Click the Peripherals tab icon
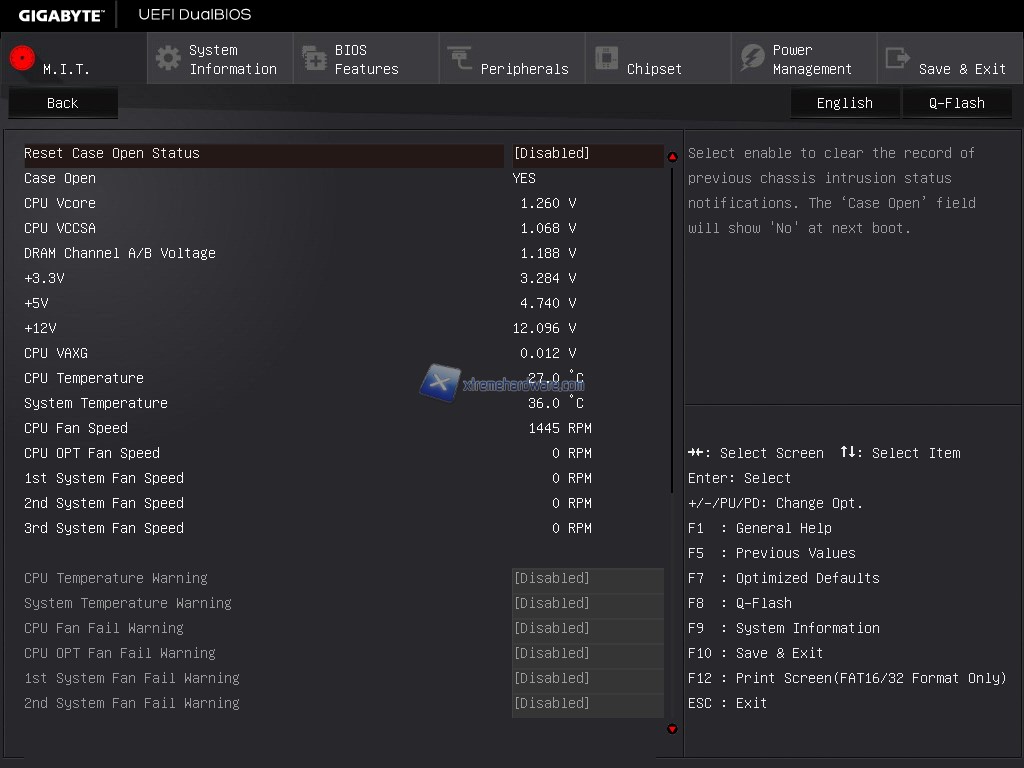The height and width of the screenshot is (768, 1024). click(x=460, y=59)
